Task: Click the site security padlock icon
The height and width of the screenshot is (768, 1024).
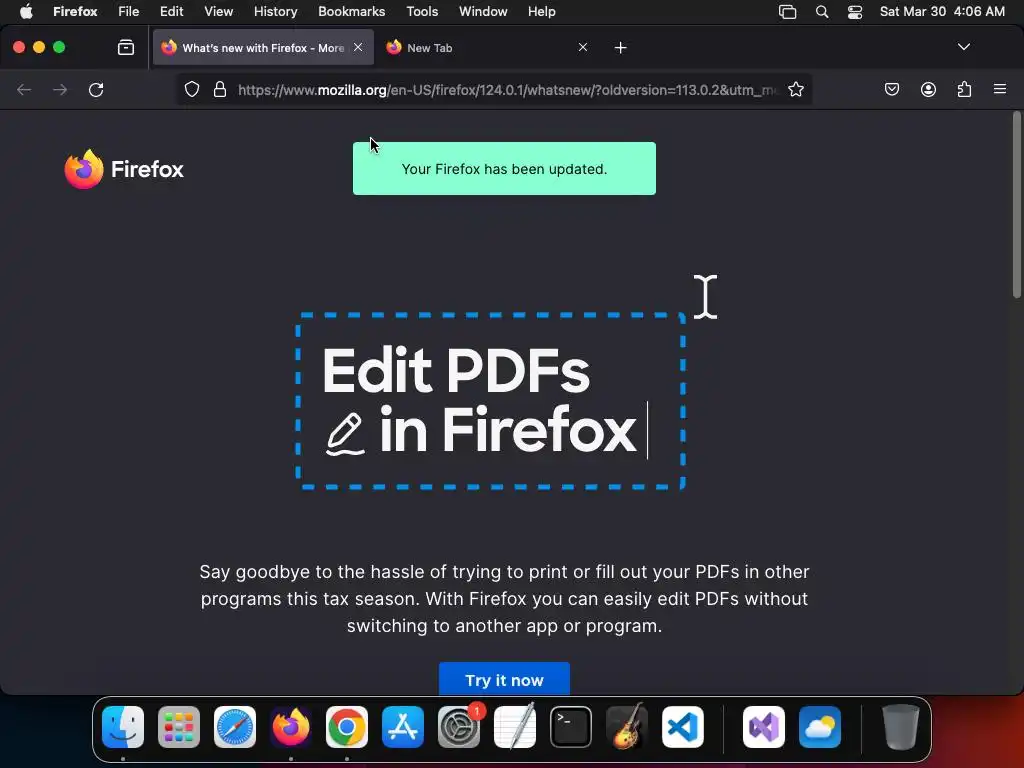Action: click(220, 89)
